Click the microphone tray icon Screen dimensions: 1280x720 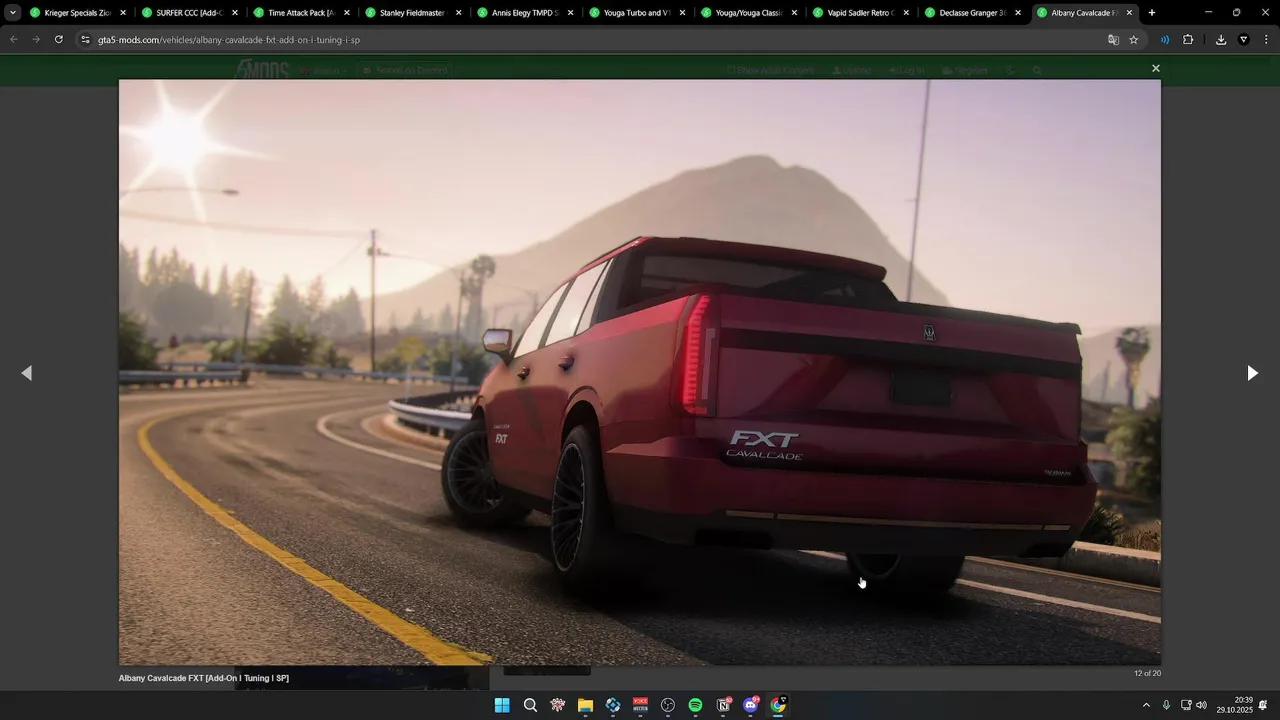tap(1166, 705)
